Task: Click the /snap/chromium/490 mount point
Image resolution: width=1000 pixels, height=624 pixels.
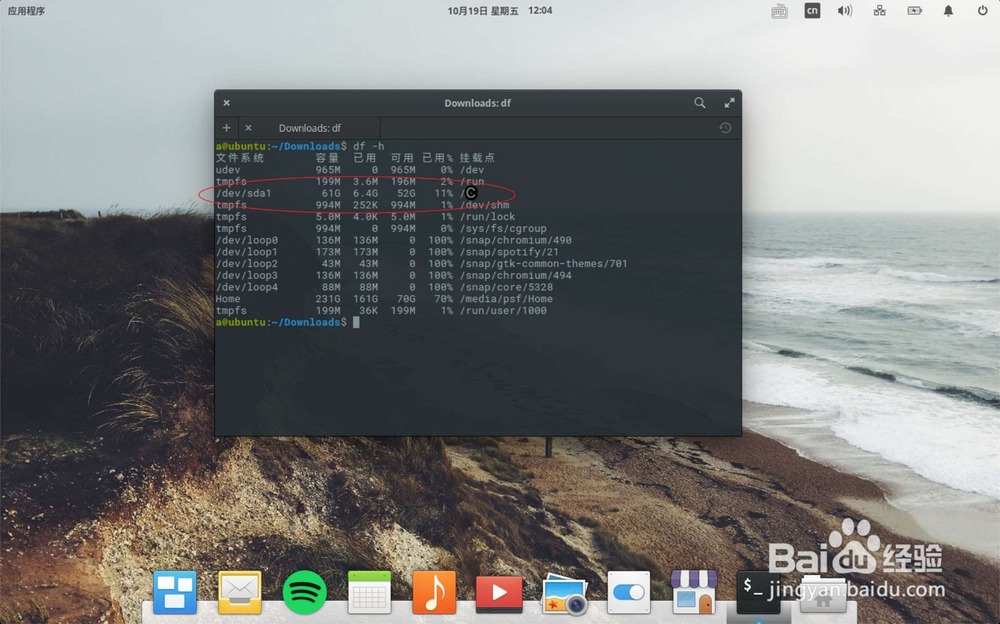Action: [516, 241]
